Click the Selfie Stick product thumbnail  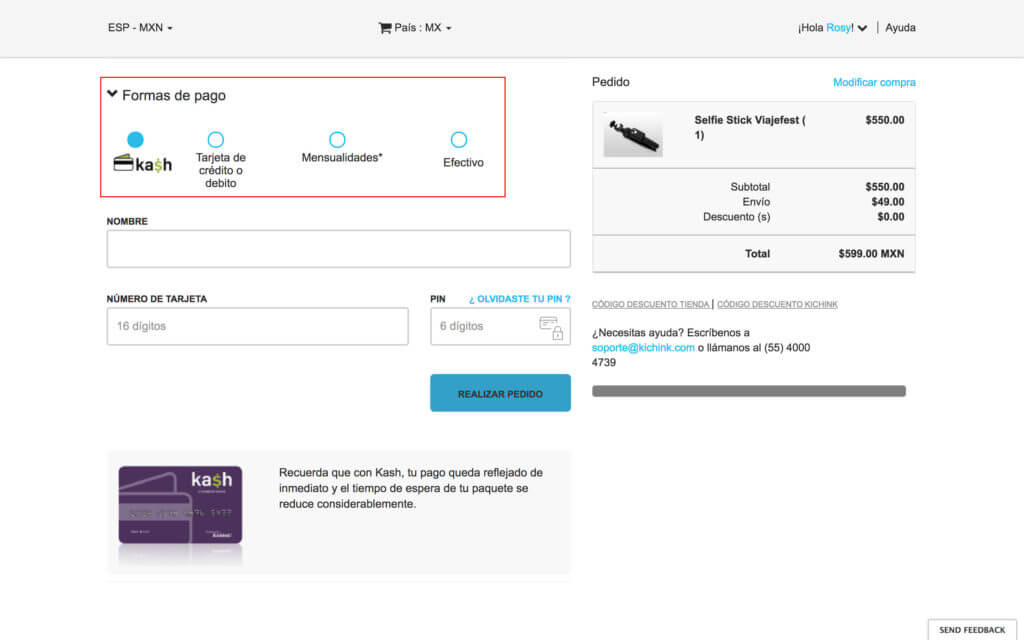[x=632, y=135]
